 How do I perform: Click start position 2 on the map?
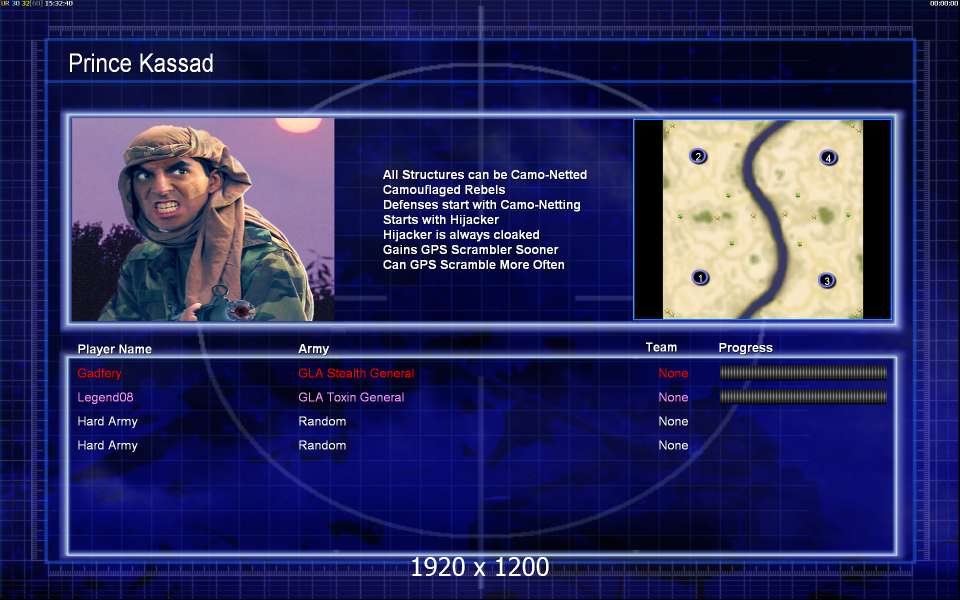[x=698, y=156]
